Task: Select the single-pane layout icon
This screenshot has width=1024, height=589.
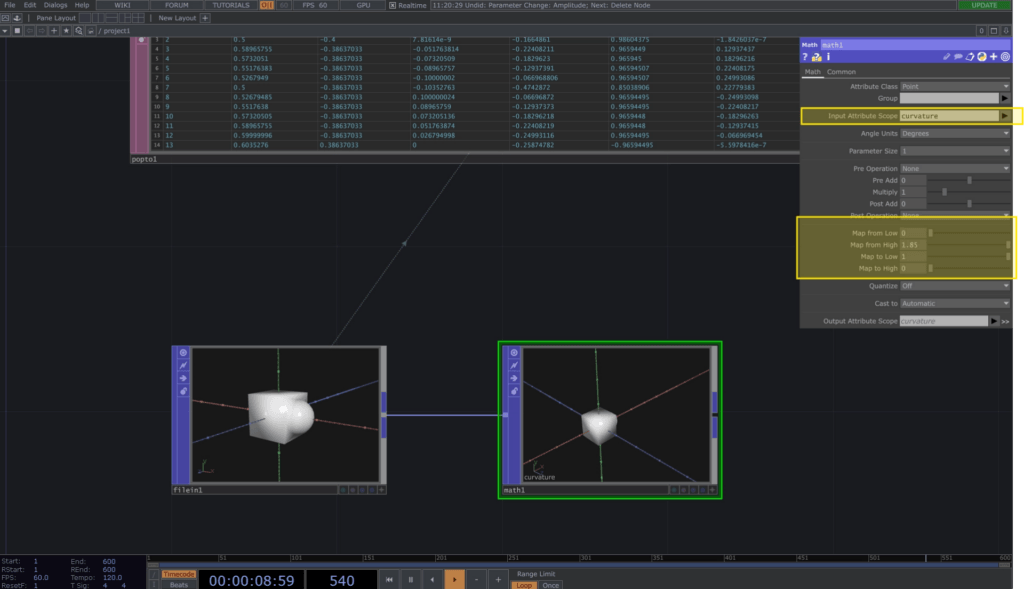Action: pos(86,18)
